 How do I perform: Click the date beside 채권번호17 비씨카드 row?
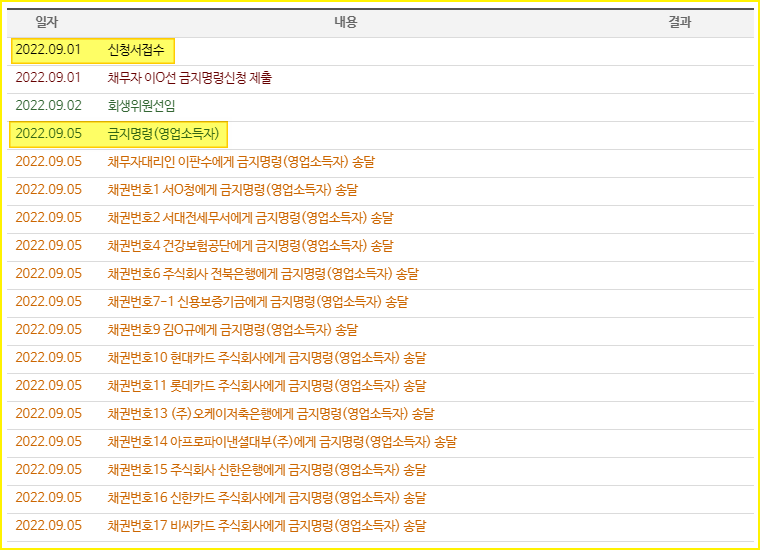point(48,526)
